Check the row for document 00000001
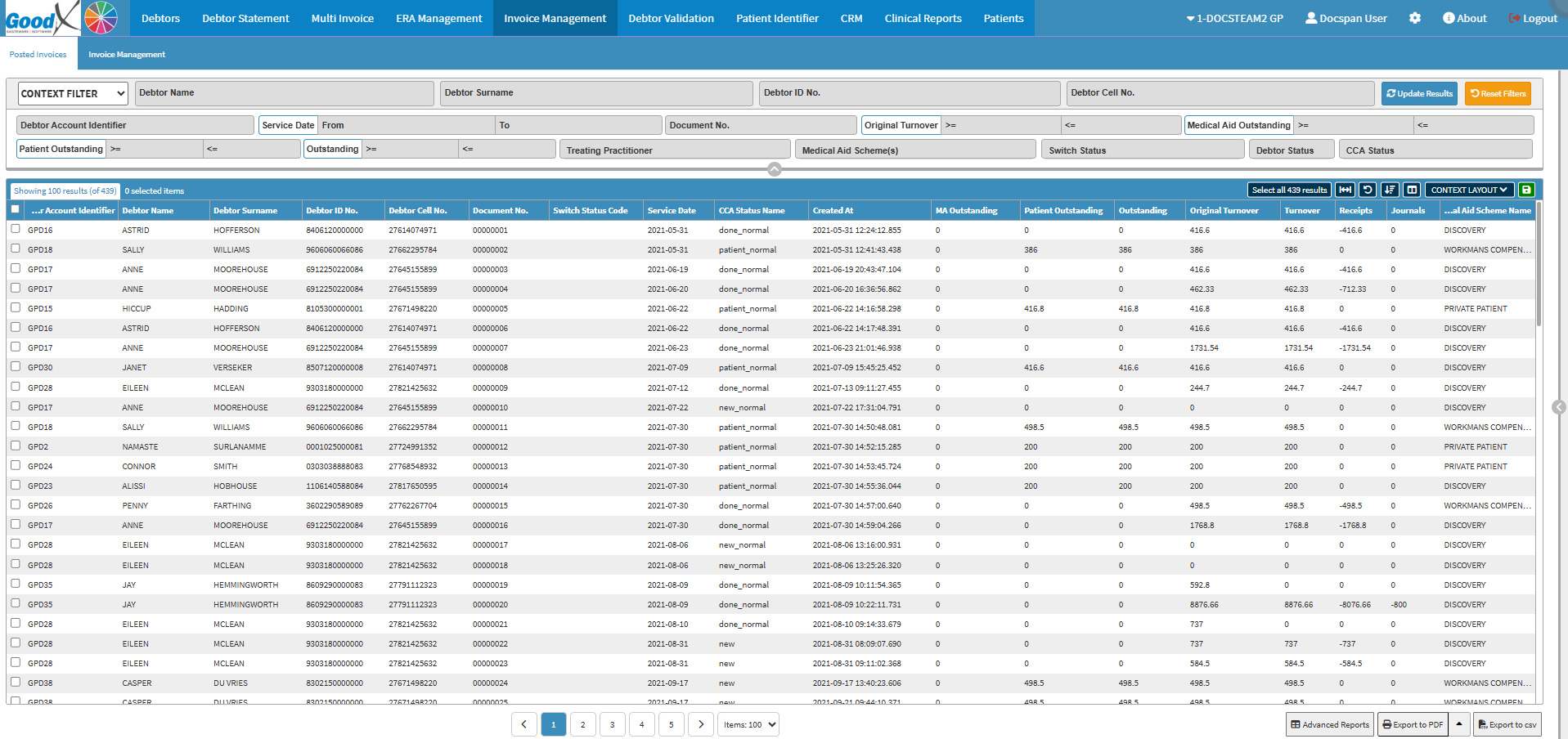The image size is (1568, 739). tap(16, 229)
